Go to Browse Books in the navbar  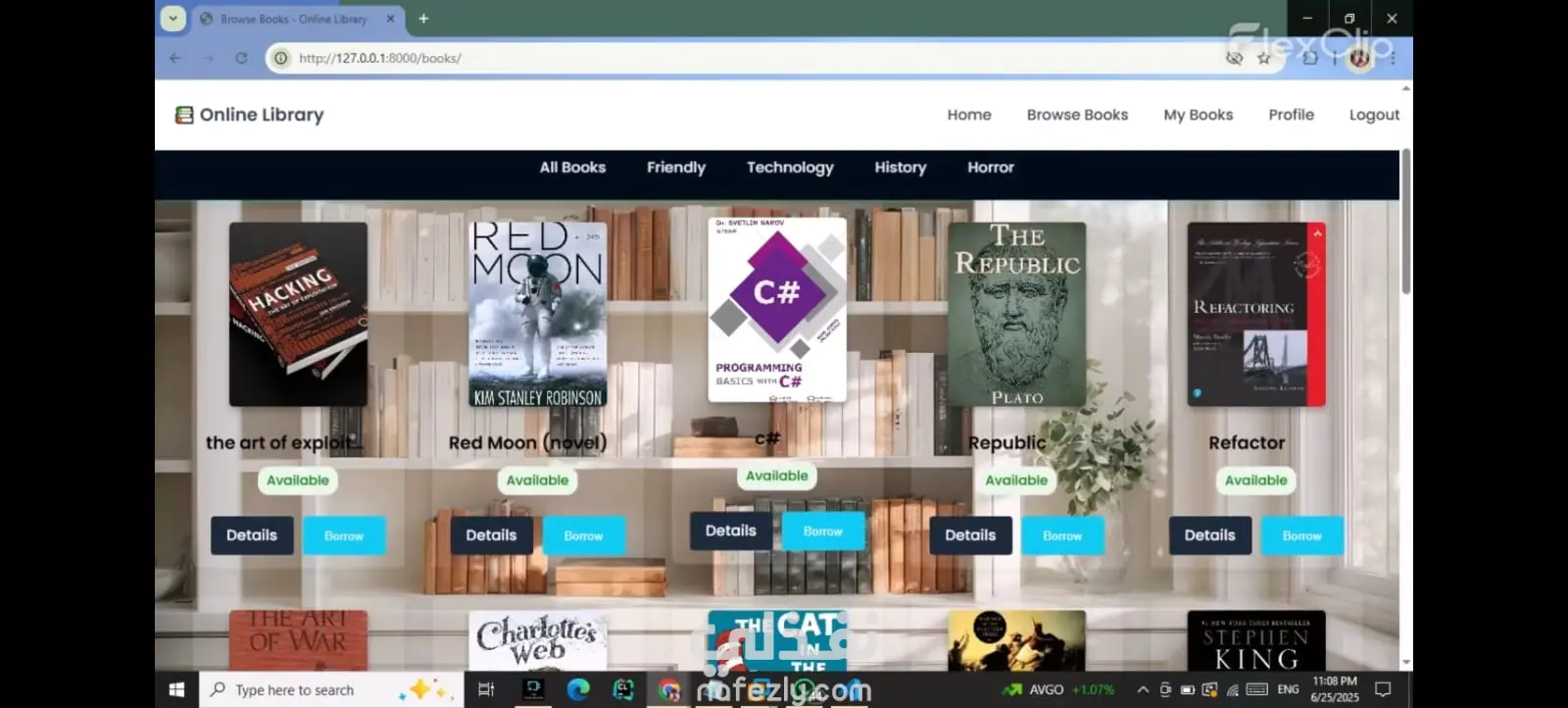point(1077,115)
